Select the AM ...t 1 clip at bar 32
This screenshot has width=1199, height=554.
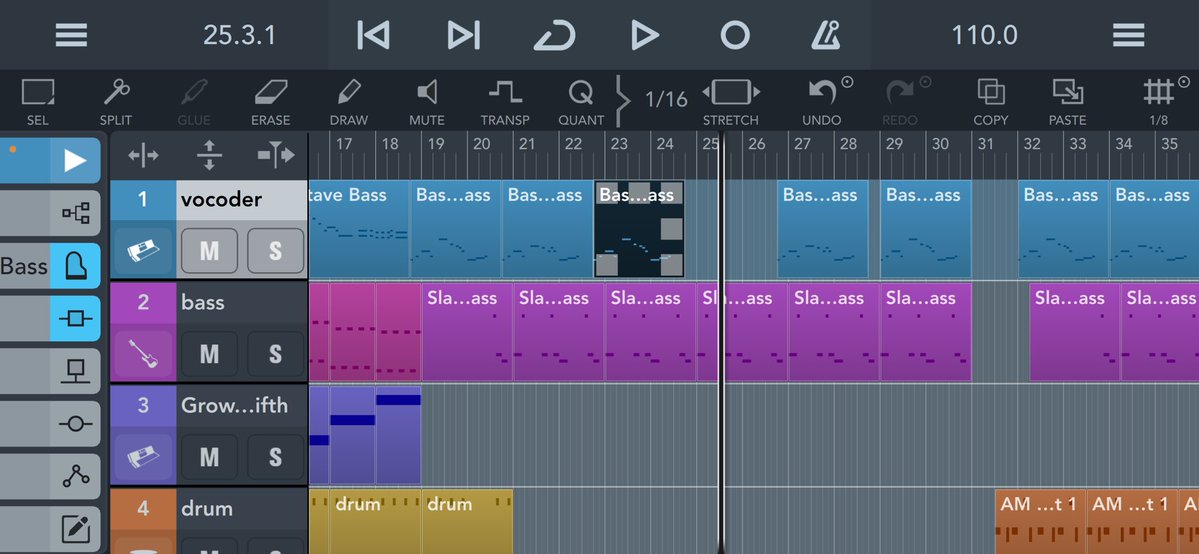click(x=1041, y=521)
